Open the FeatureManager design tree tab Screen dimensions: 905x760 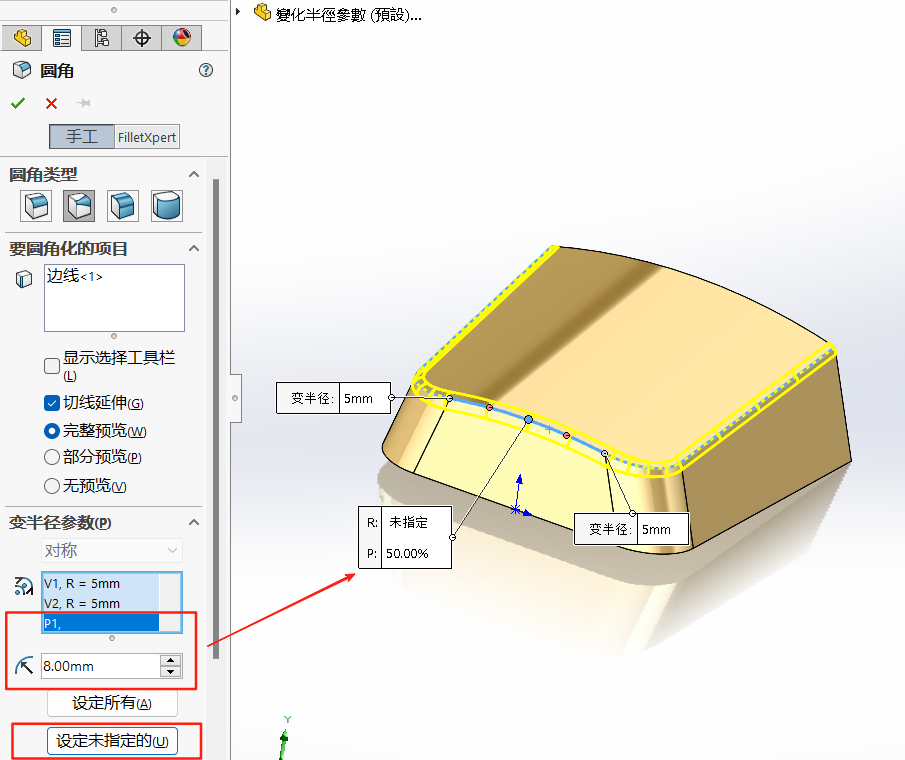(x=21, y=38)
